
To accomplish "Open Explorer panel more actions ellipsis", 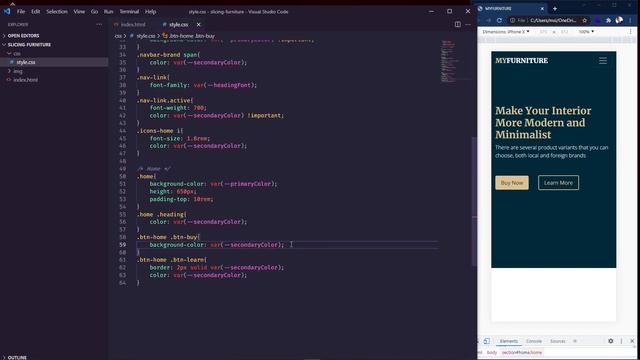I will (x=99, y=24).
